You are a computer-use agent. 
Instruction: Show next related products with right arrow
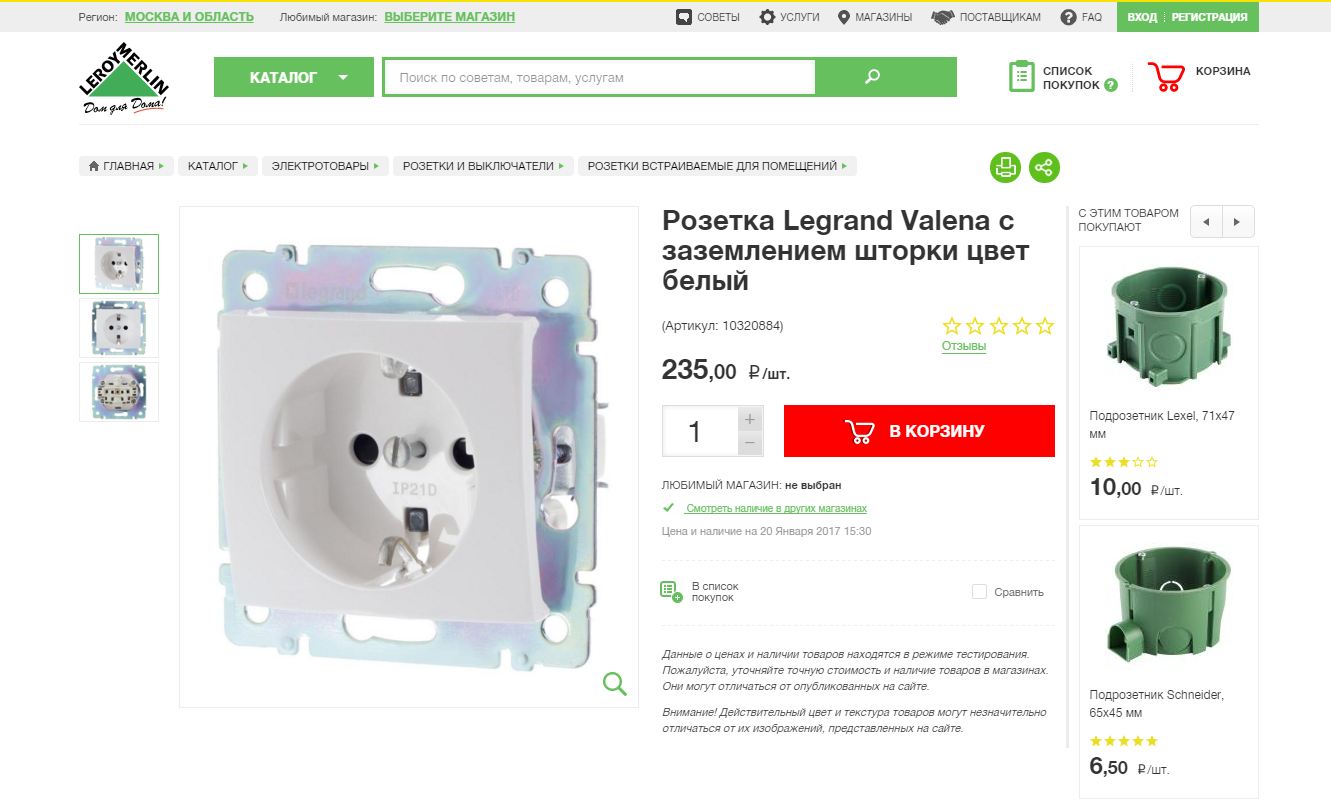click(x=1238, y=222)
